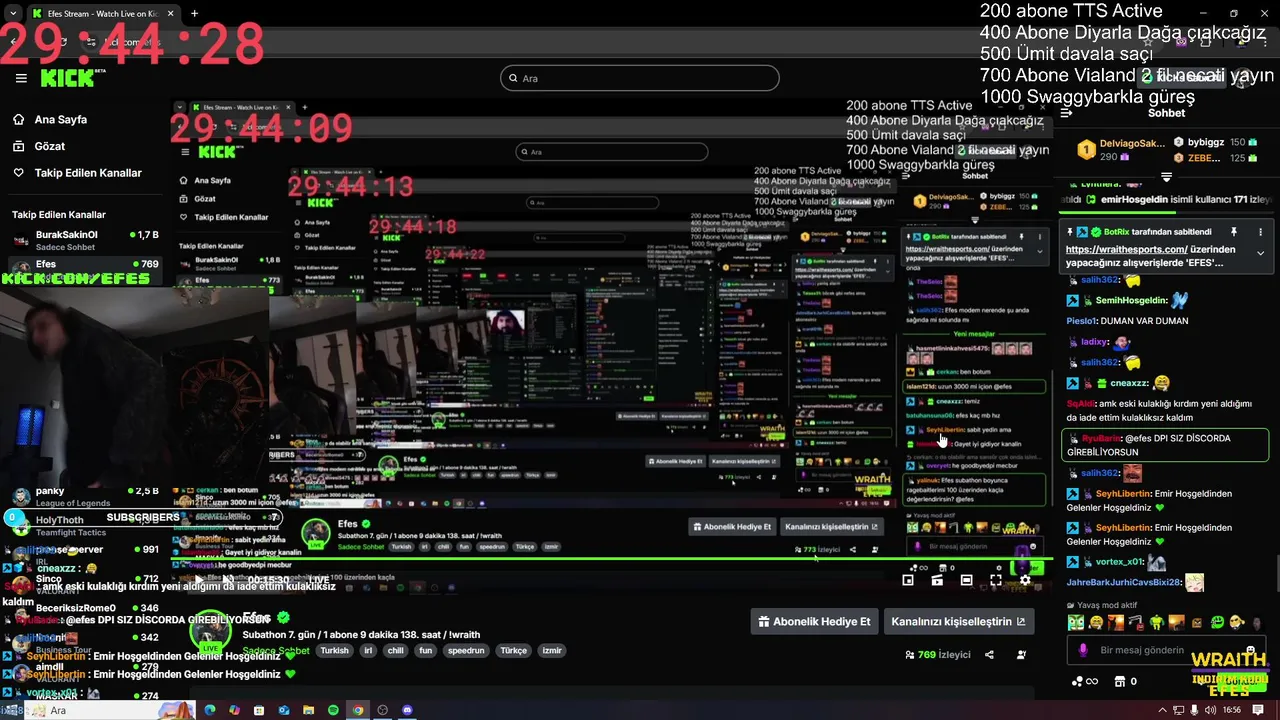This screenshot has height=720, width=1280.
Task: Open pinned message three-dot menu
Action: point(1259,232)
